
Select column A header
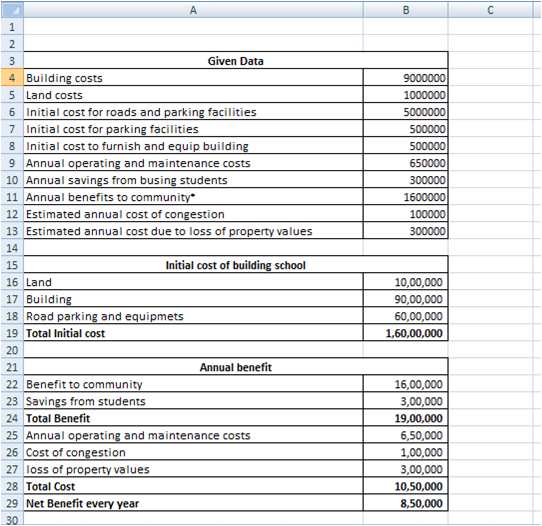tap(193, 10)
